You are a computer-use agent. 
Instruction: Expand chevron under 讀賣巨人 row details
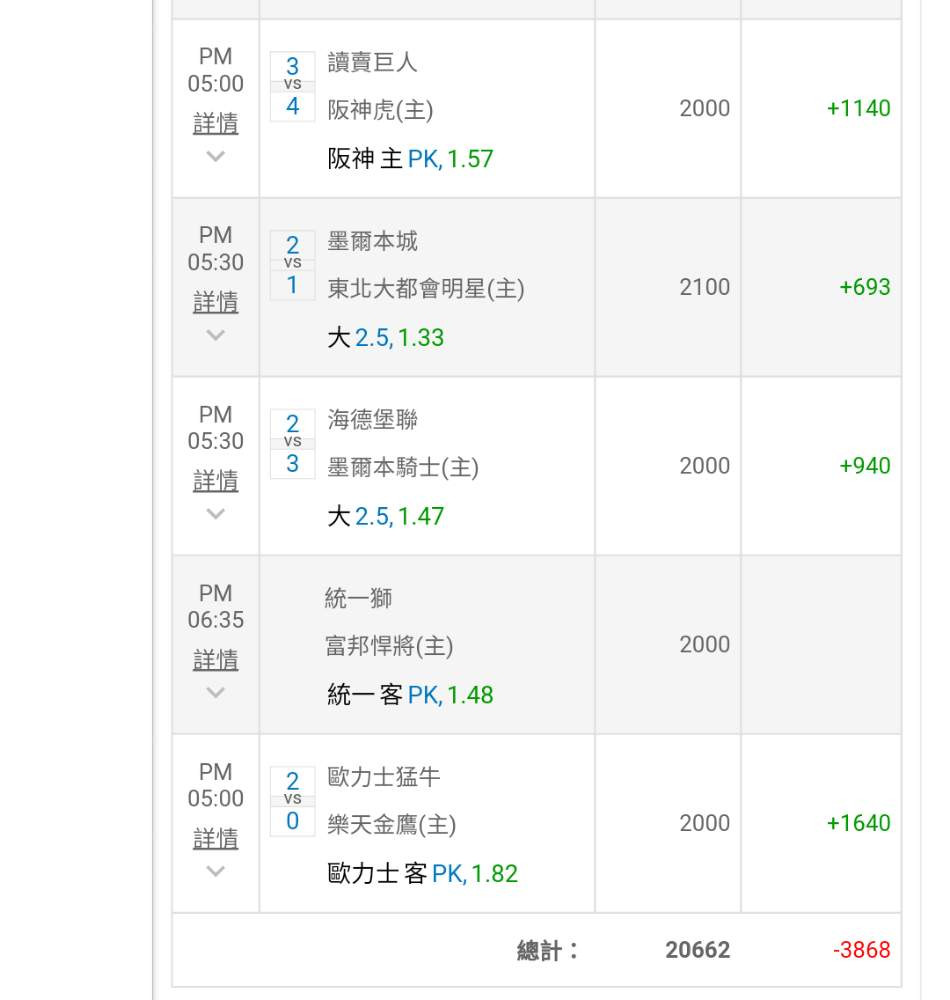click(x=216, y=156)
